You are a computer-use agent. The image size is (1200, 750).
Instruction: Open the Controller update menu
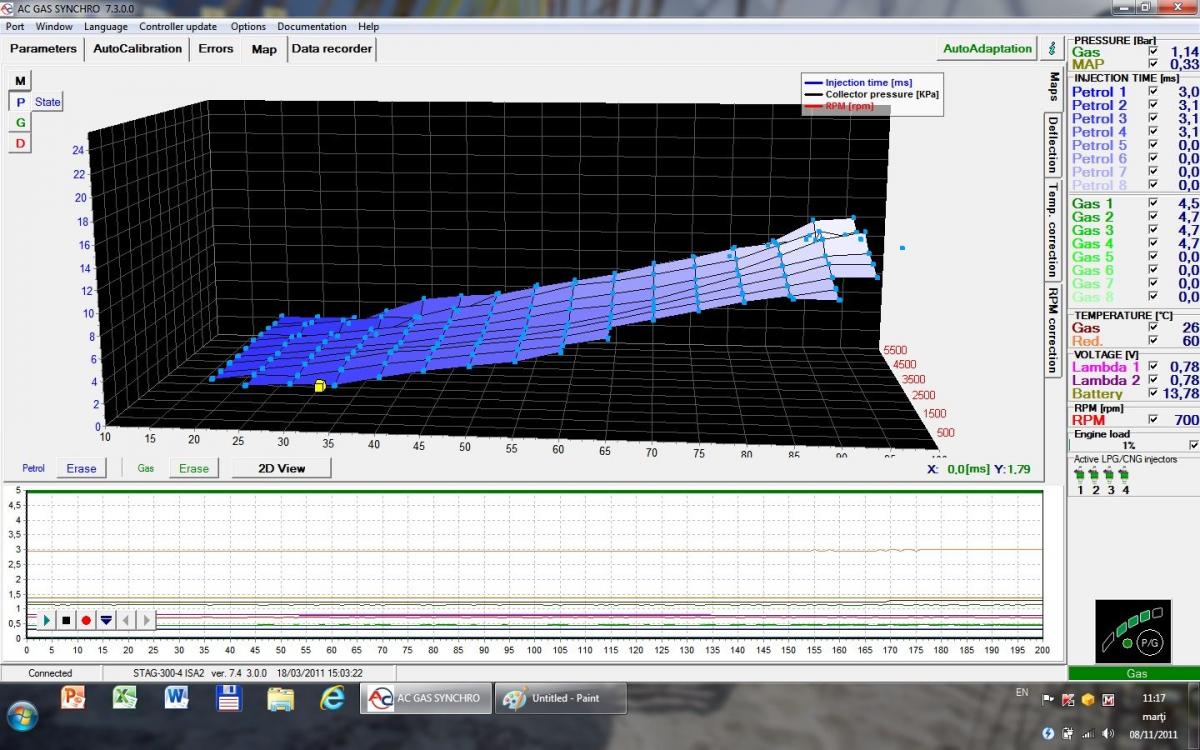(x=178, y=26)
